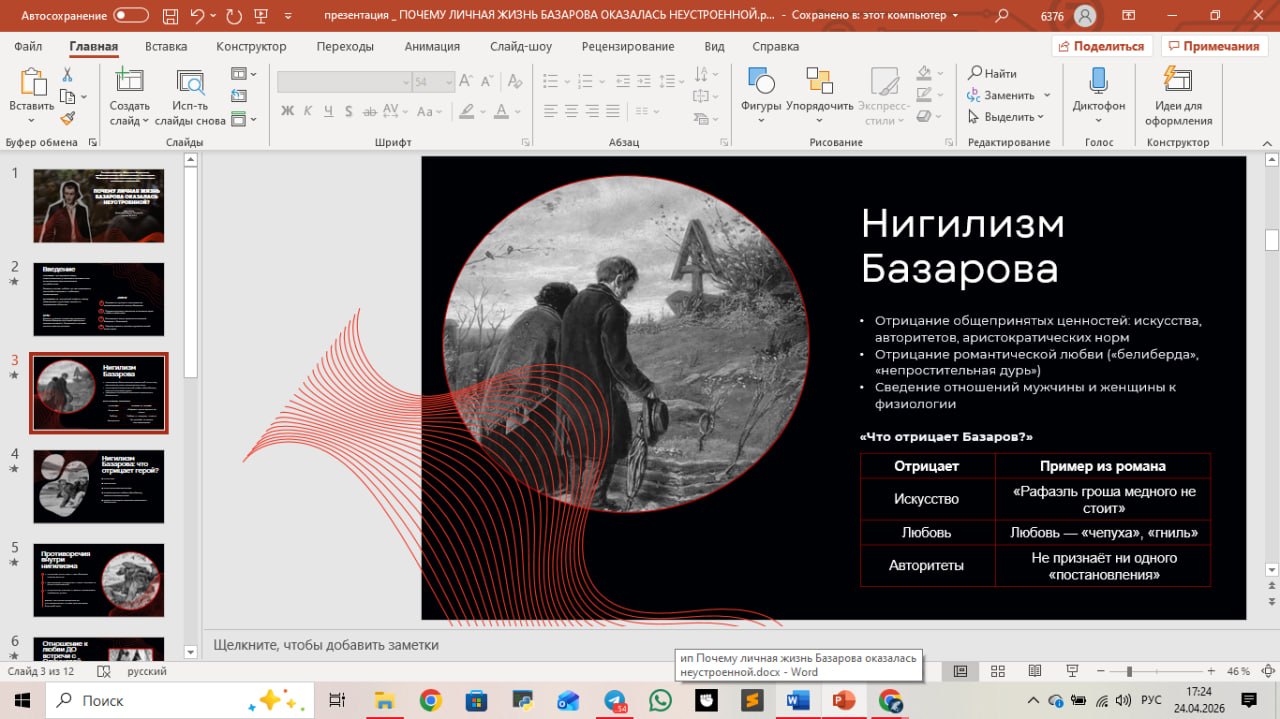Switch to the Анимация tab

point(432,46)
